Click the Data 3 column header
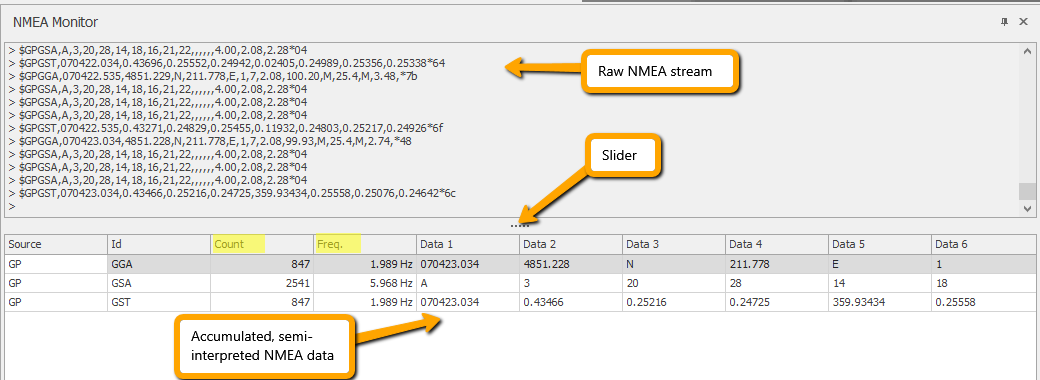 tap(674, 244)
